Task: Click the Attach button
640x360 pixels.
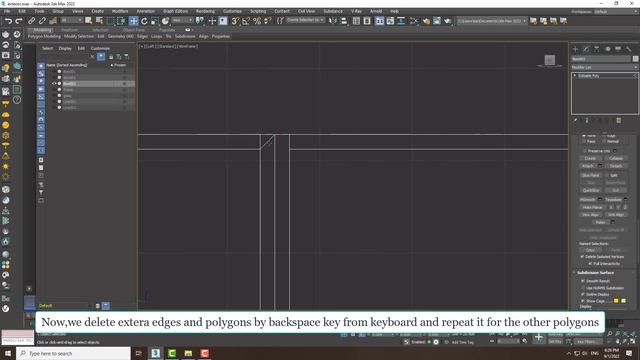Action: (588, 166)
